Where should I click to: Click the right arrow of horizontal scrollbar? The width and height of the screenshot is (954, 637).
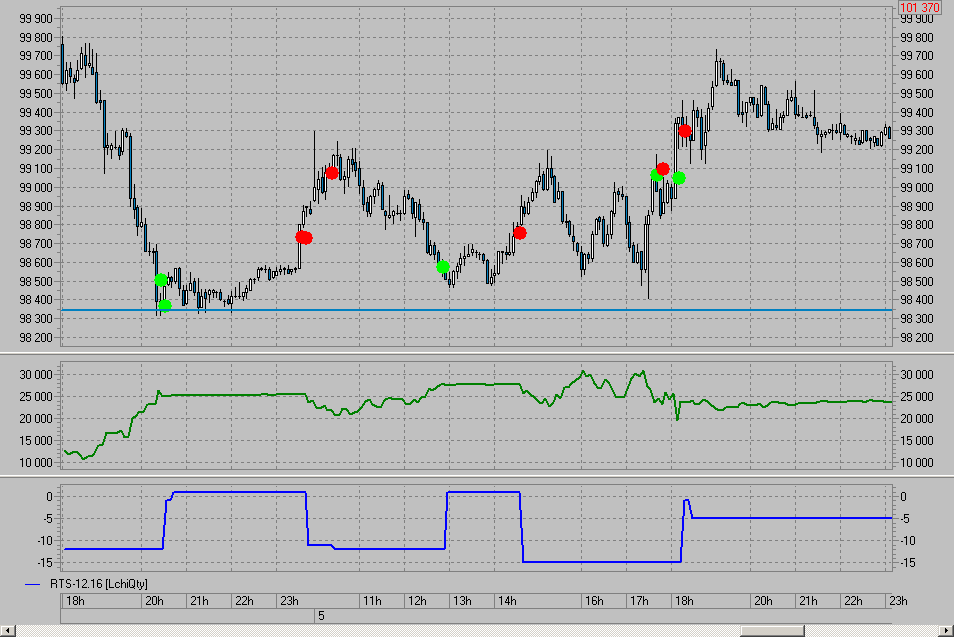coord(946,630)
